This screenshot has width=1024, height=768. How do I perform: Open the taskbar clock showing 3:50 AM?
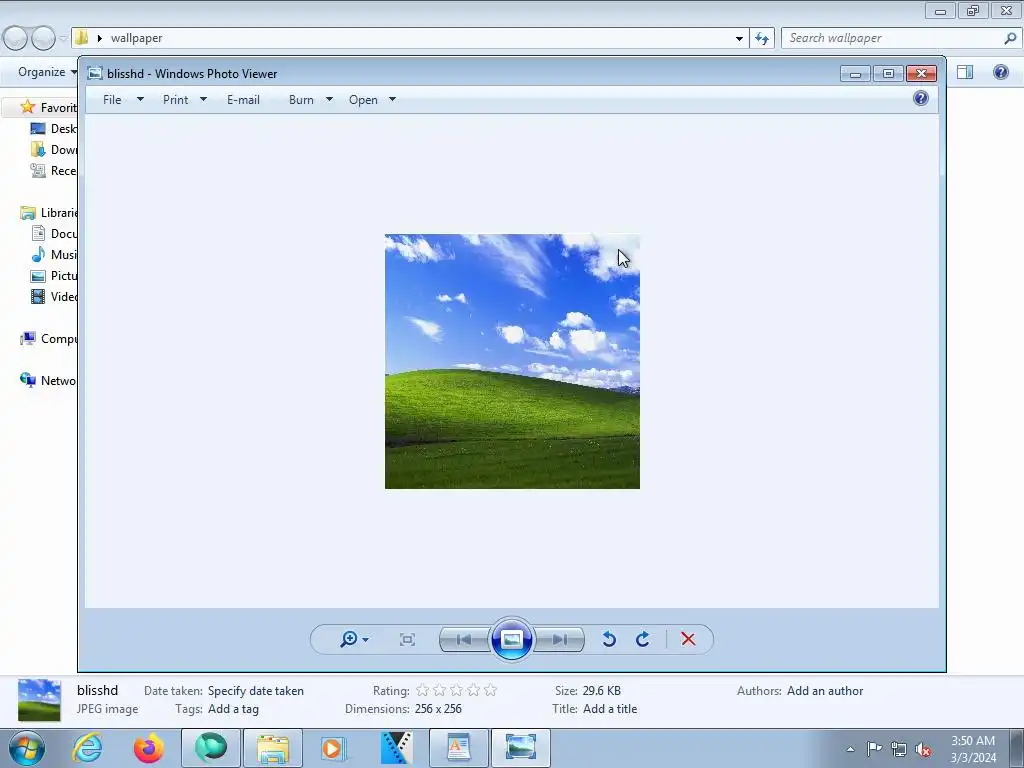tap(973, 749)
